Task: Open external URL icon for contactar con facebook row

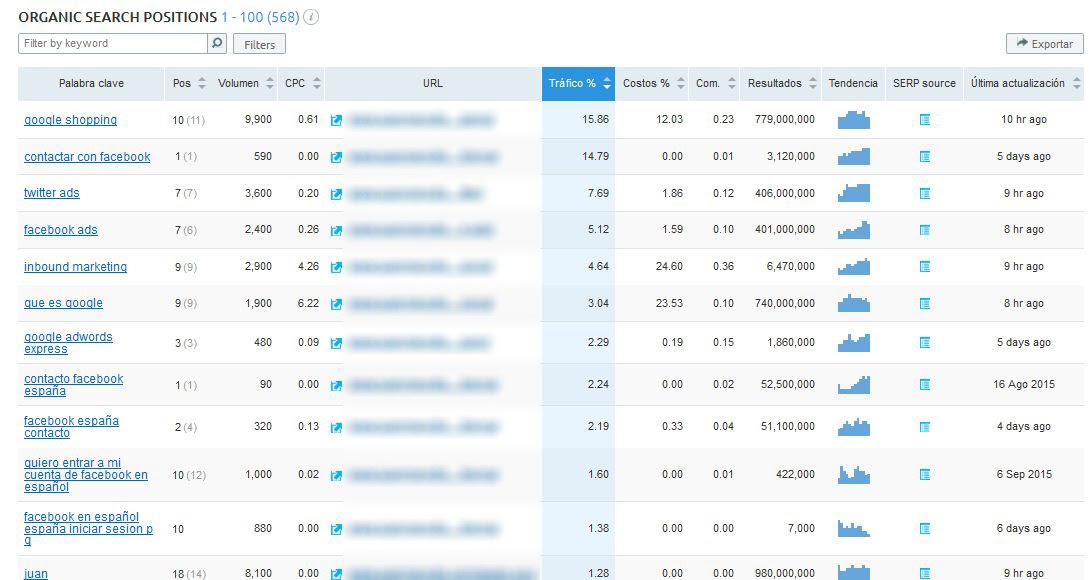Action: point(336,157)
